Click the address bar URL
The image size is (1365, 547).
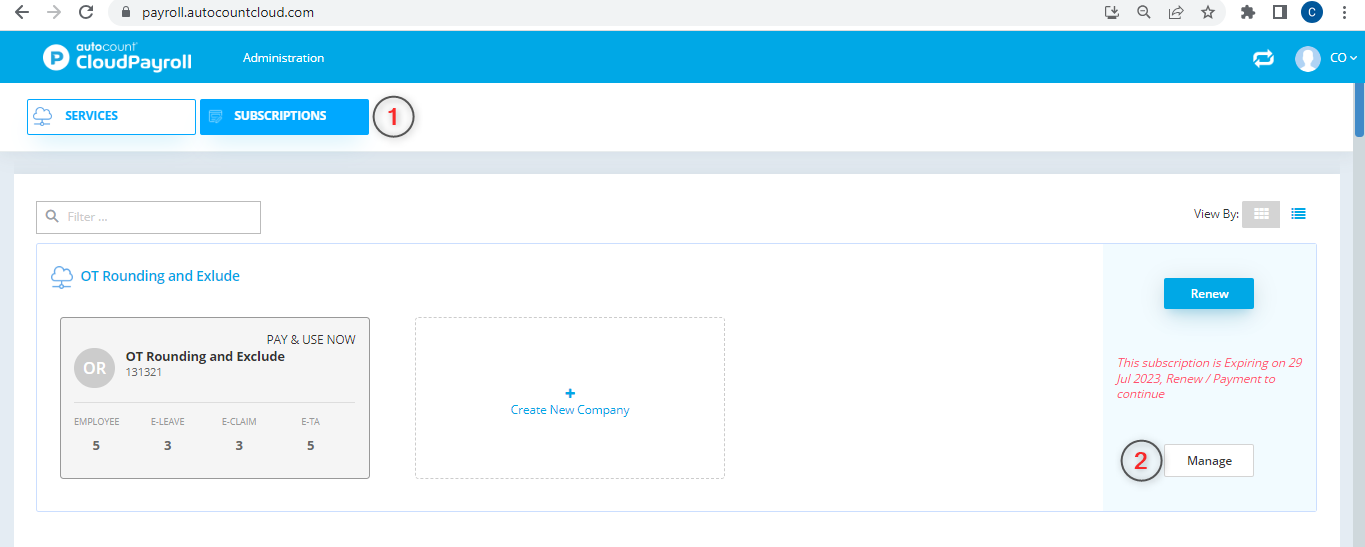click(x=226, y=13)
